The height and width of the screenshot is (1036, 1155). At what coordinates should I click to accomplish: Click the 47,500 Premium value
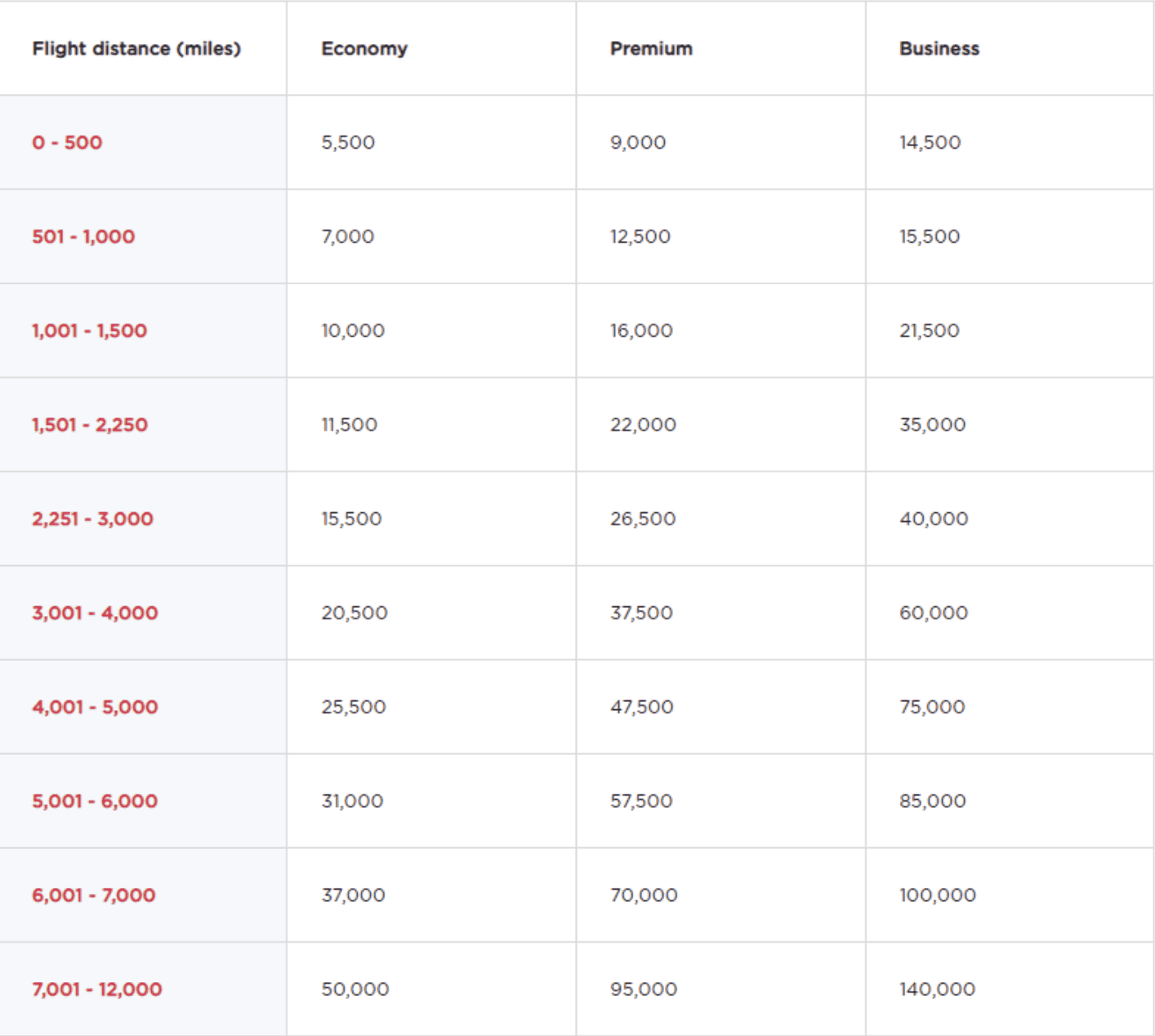[642, 707]
